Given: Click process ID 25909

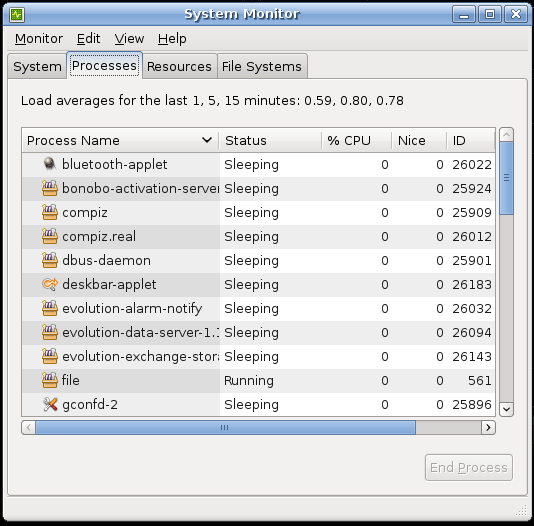Looking at the screenshot, I should [x=472, y=213].
